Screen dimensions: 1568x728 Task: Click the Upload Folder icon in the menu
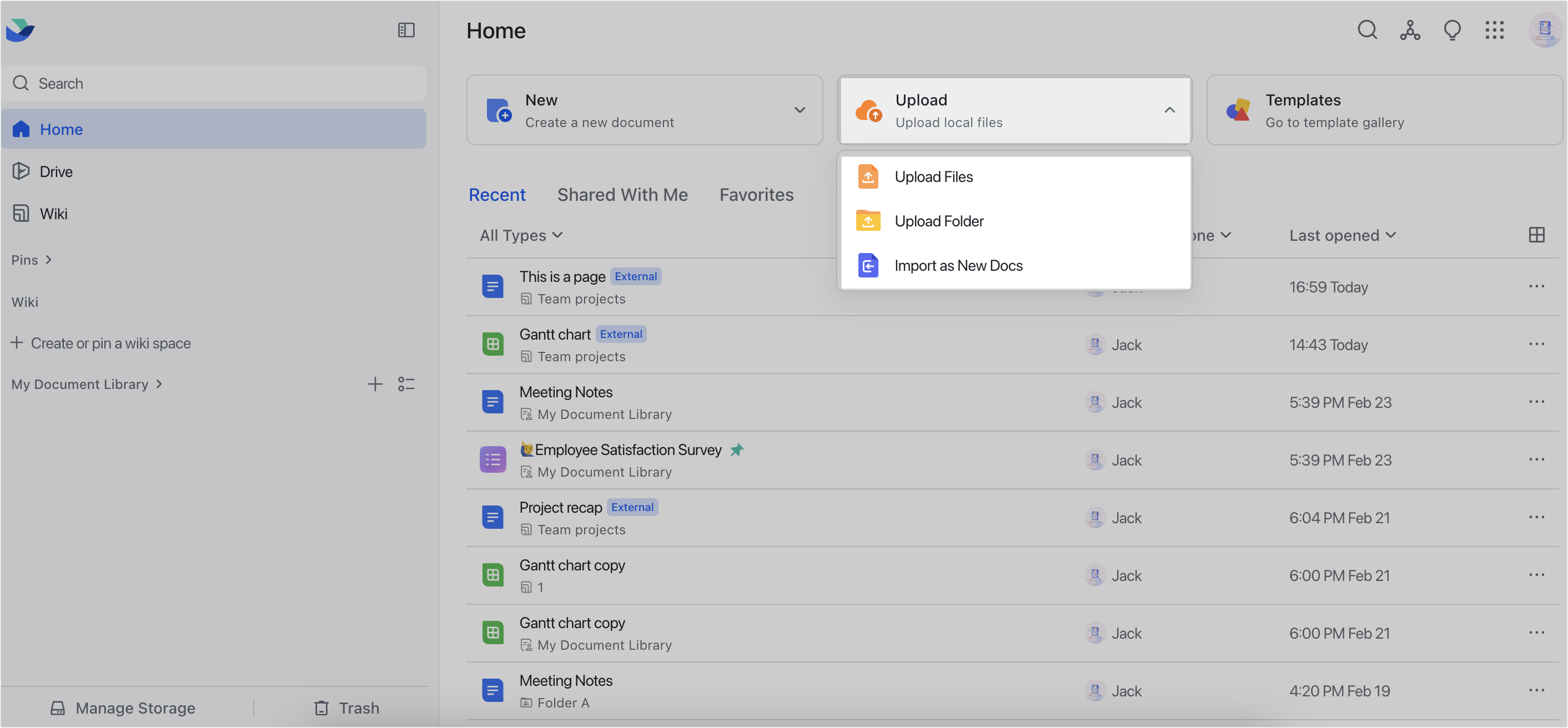[868, 221]
